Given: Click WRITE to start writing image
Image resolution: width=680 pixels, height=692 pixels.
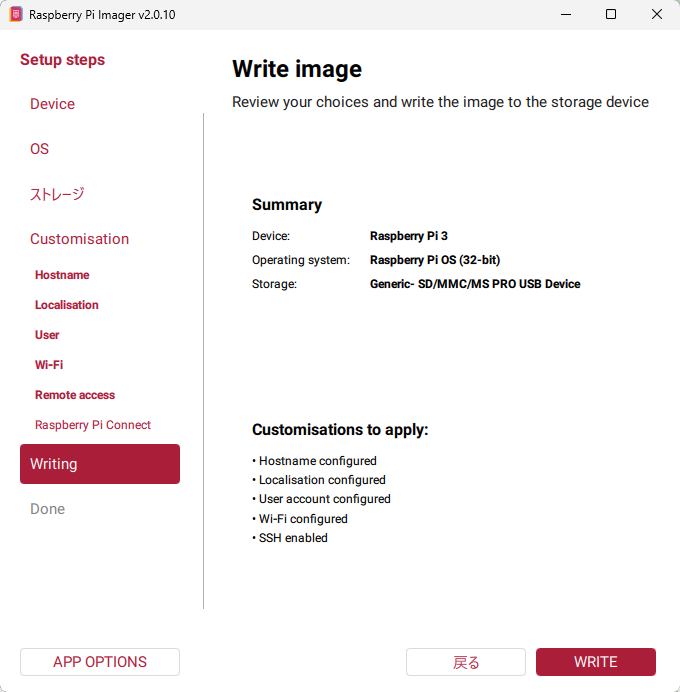Looking at the screenshot, I should 596,662.
